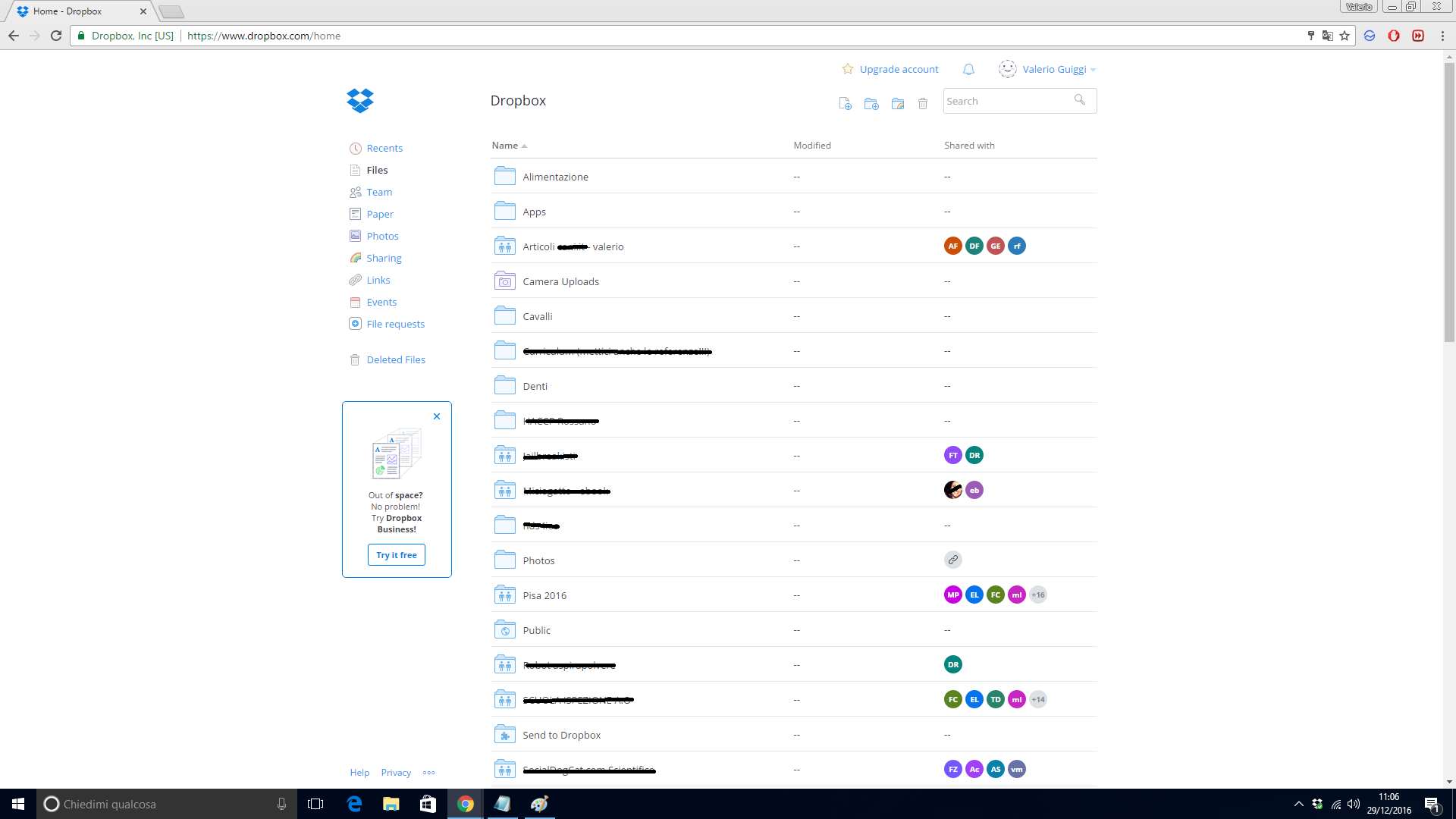The image size is (1456, 819).
Task: Open a new browser tab
Action: (171, 11)
